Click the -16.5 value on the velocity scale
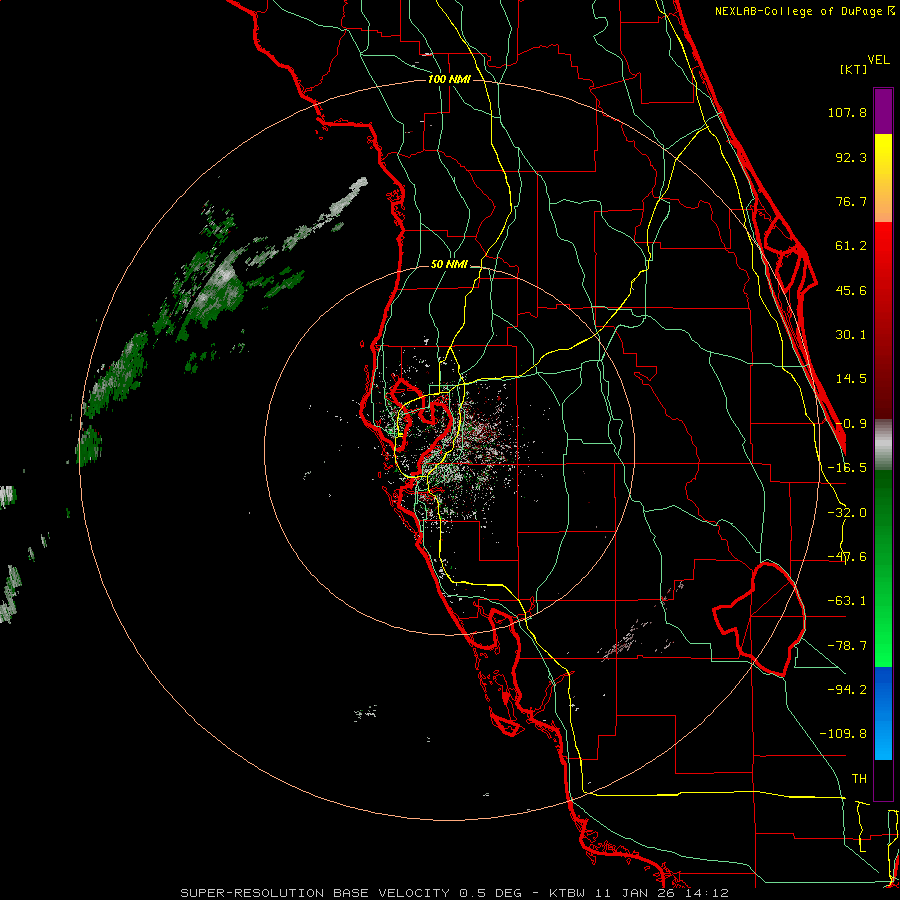This screenshot has height=900, width=900. click(x=847, y=468)
